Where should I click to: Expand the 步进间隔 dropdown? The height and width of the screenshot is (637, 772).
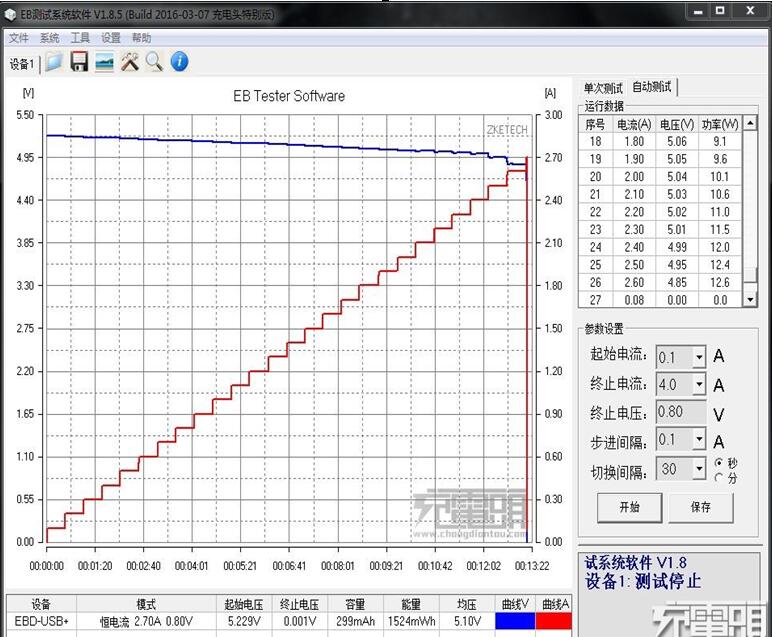click(x=698, y=442)
